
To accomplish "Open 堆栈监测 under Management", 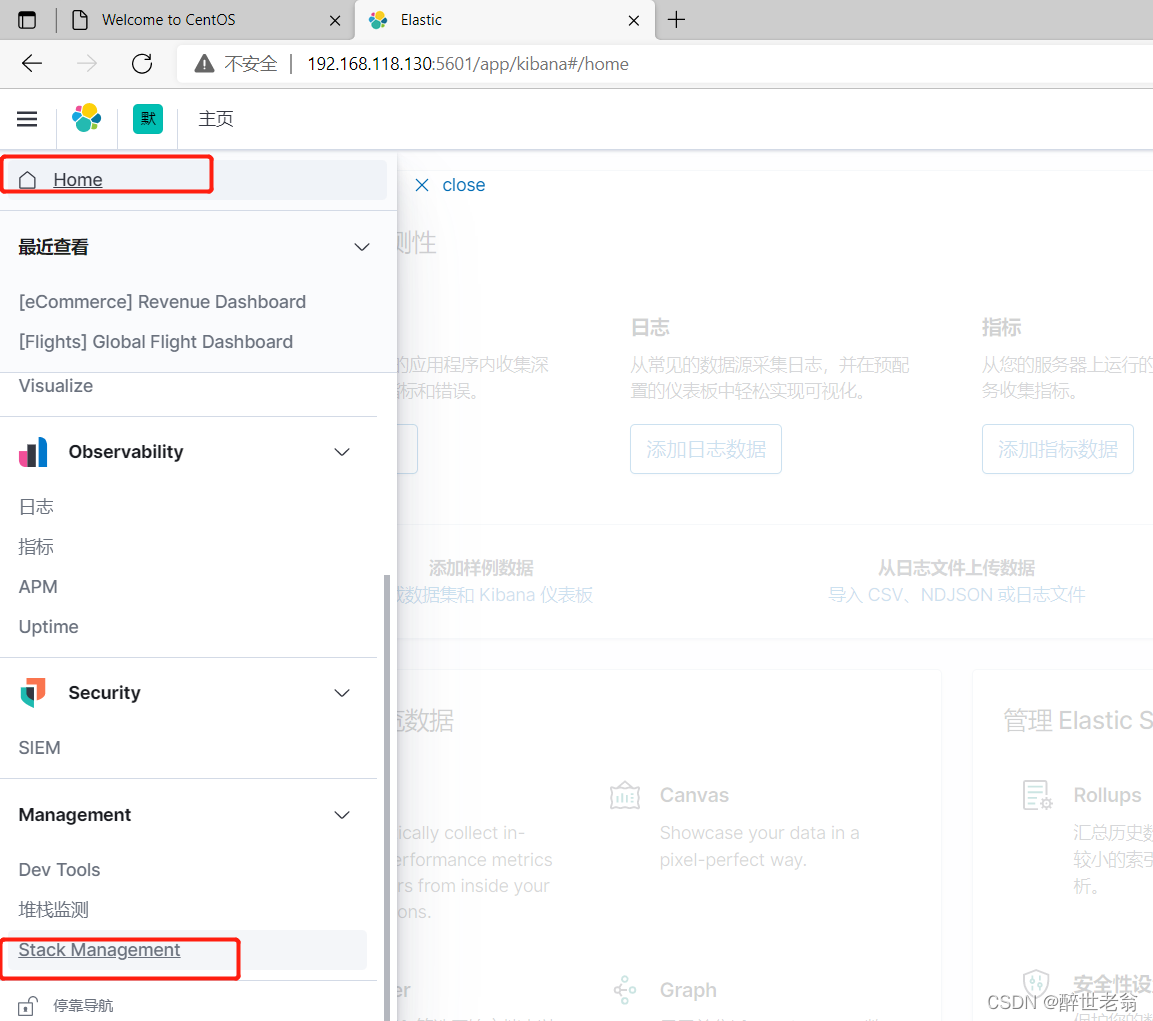I will [x=54, y=910].
